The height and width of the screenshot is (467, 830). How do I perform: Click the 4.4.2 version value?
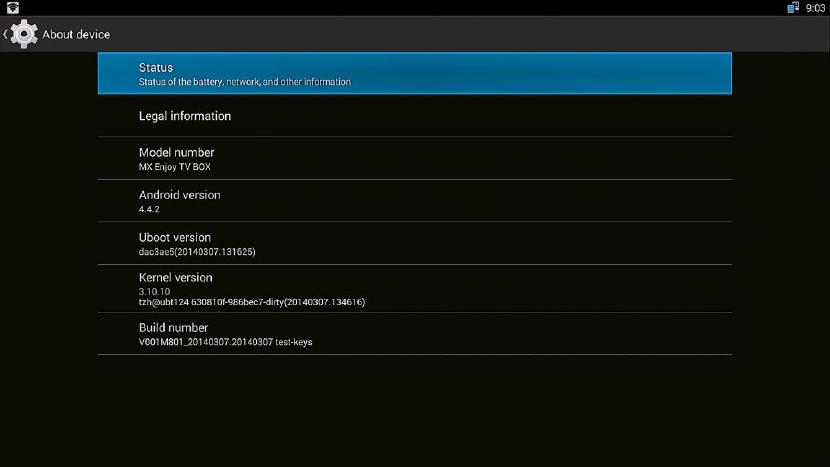click(x=149, y=209)
